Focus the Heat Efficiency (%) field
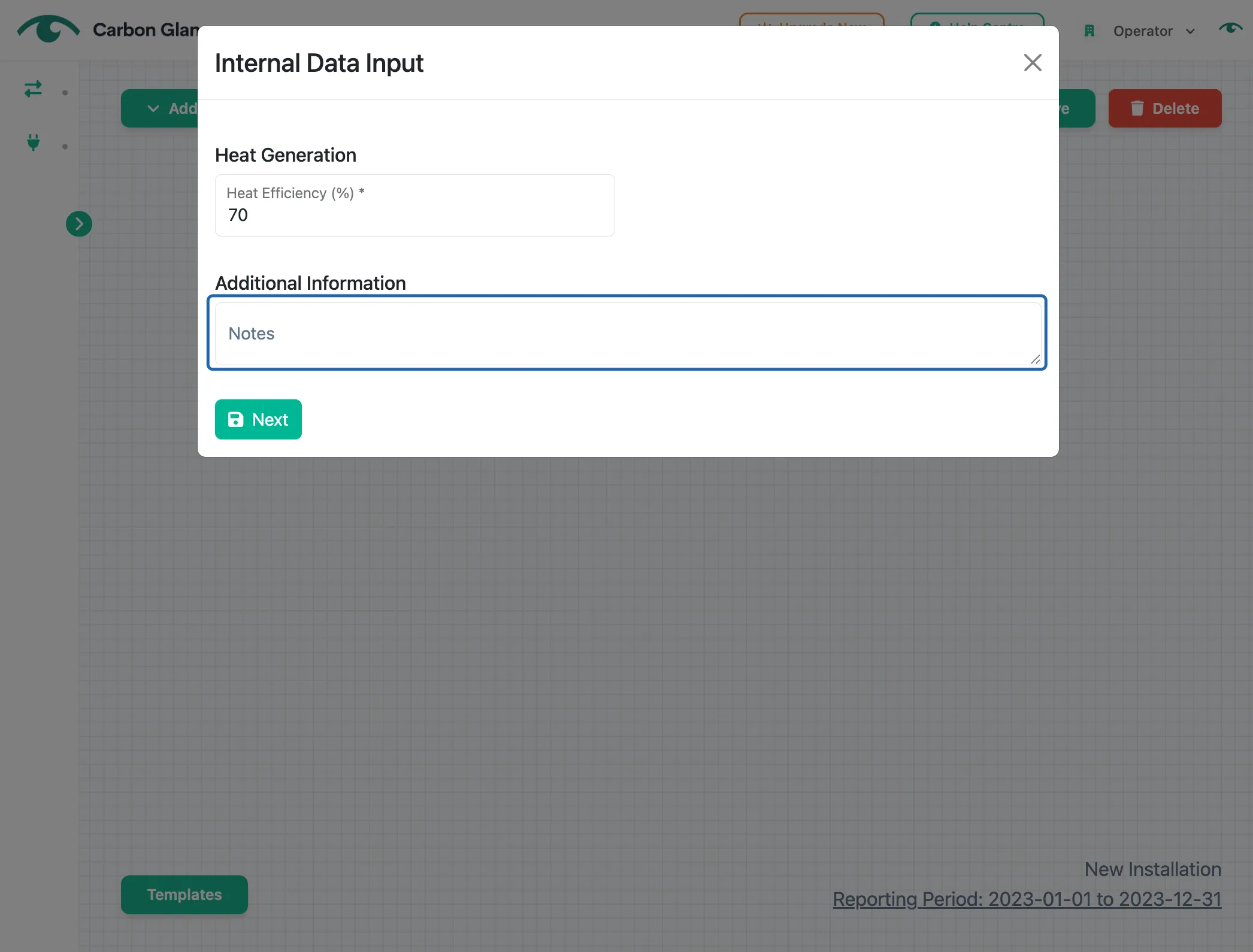Image resolution: width=1253 pixels, height=952 pixels. click(414, 205)
